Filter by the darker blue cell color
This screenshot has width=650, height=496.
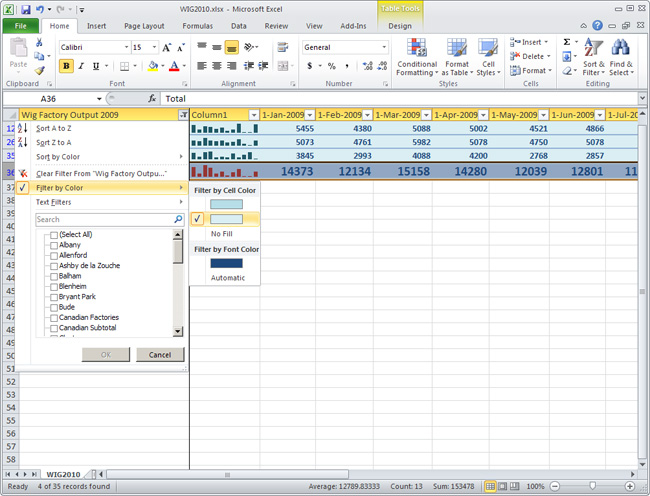(226, 204)
